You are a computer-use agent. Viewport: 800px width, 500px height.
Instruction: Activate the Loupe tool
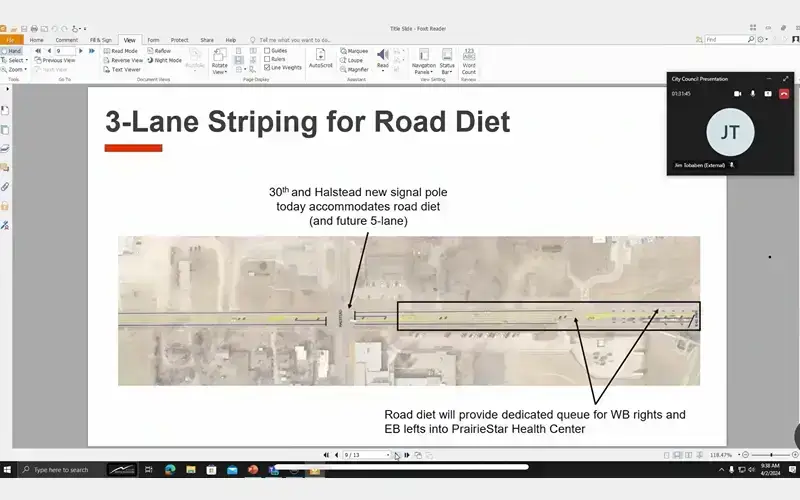tap(355, 60)
